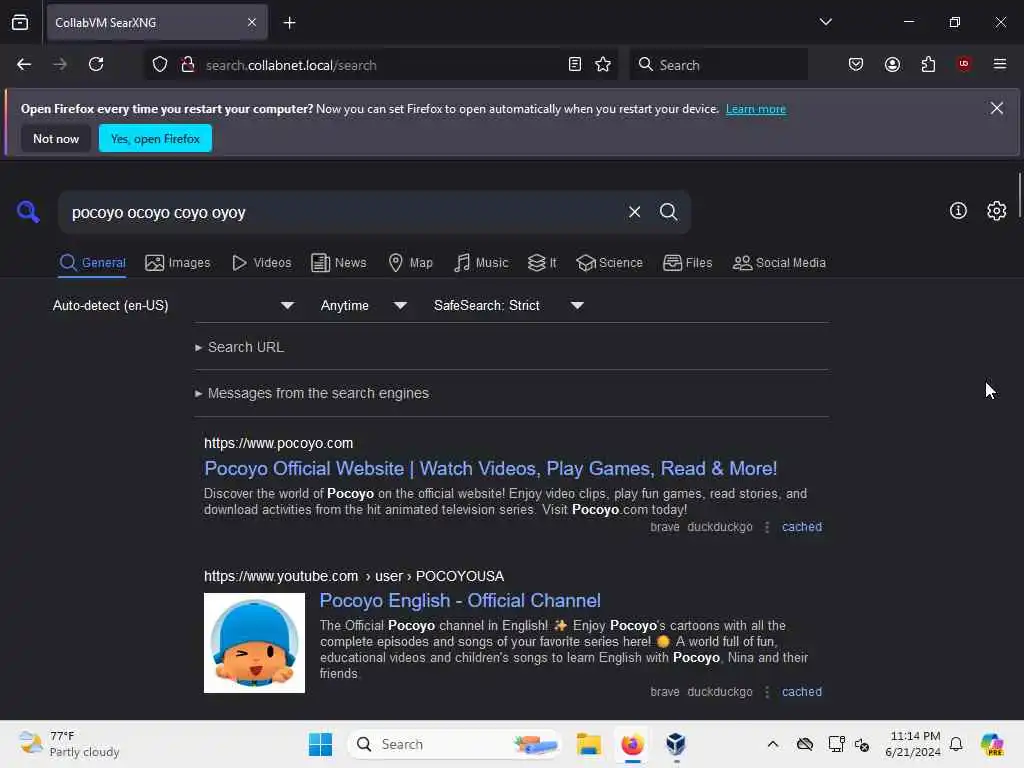The width and height of the screenshot is (1024, 768).
Task: Switch to Images search category
Action: click(178, 263)
